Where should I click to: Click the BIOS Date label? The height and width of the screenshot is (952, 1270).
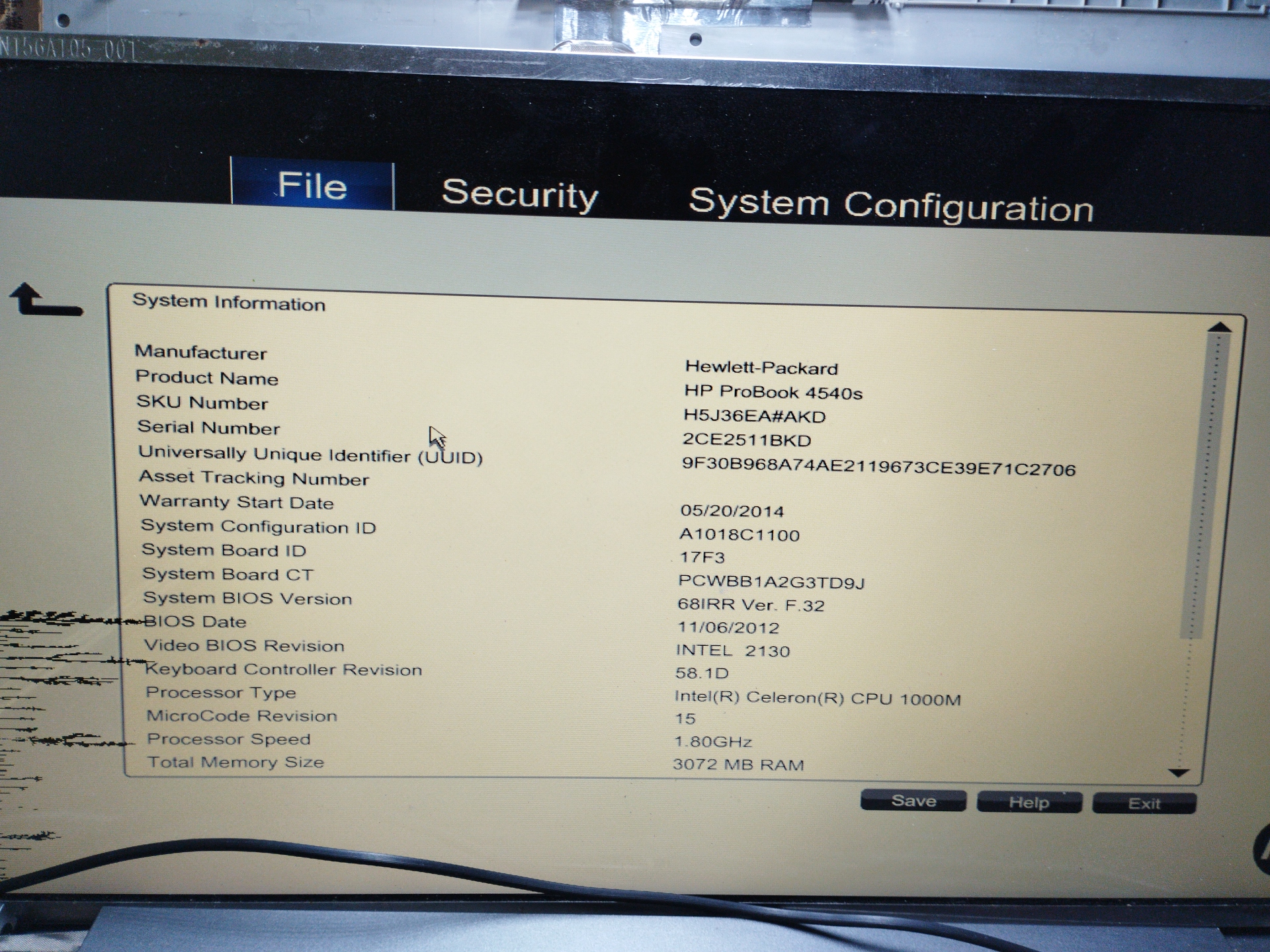195,621
